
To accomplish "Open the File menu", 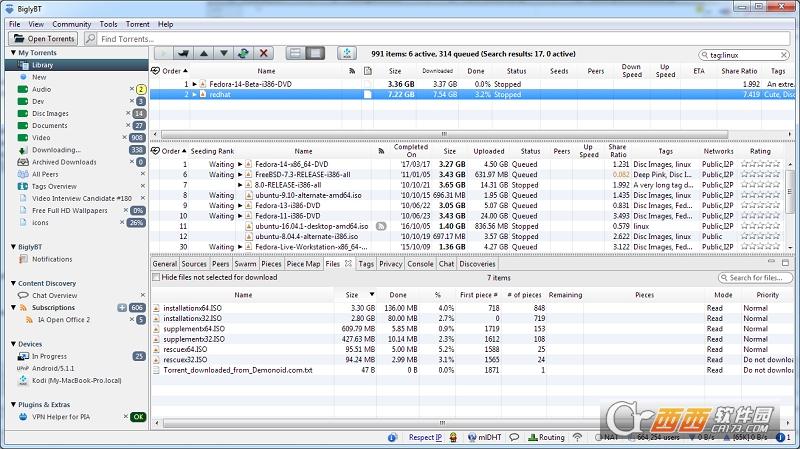I will pyautogui.click(x=14, y=24).
